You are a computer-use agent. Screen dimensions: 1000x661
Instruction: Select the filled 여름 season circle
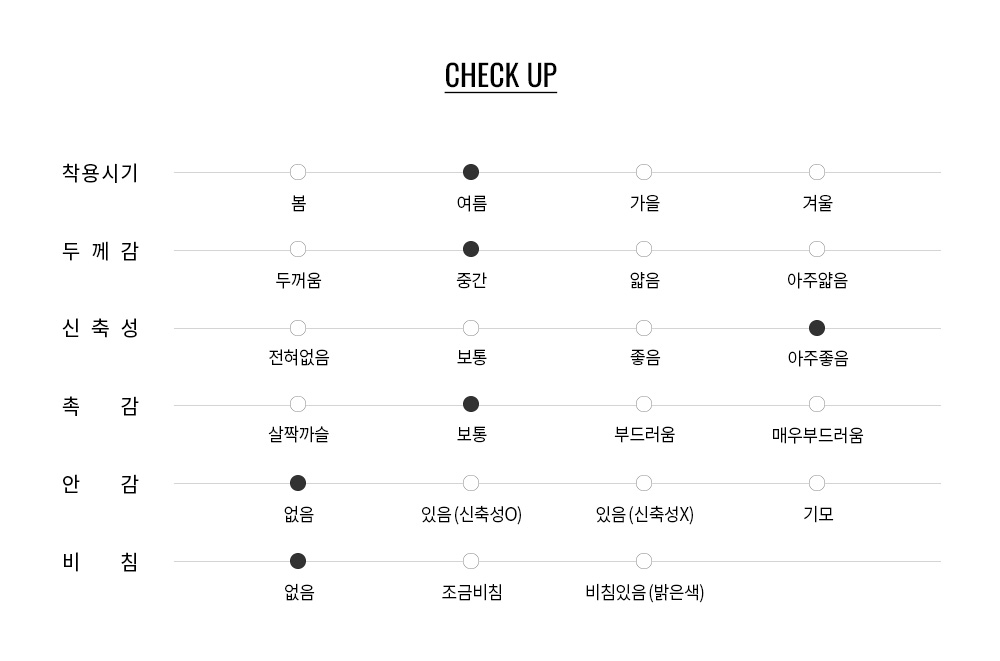[471, 172]
